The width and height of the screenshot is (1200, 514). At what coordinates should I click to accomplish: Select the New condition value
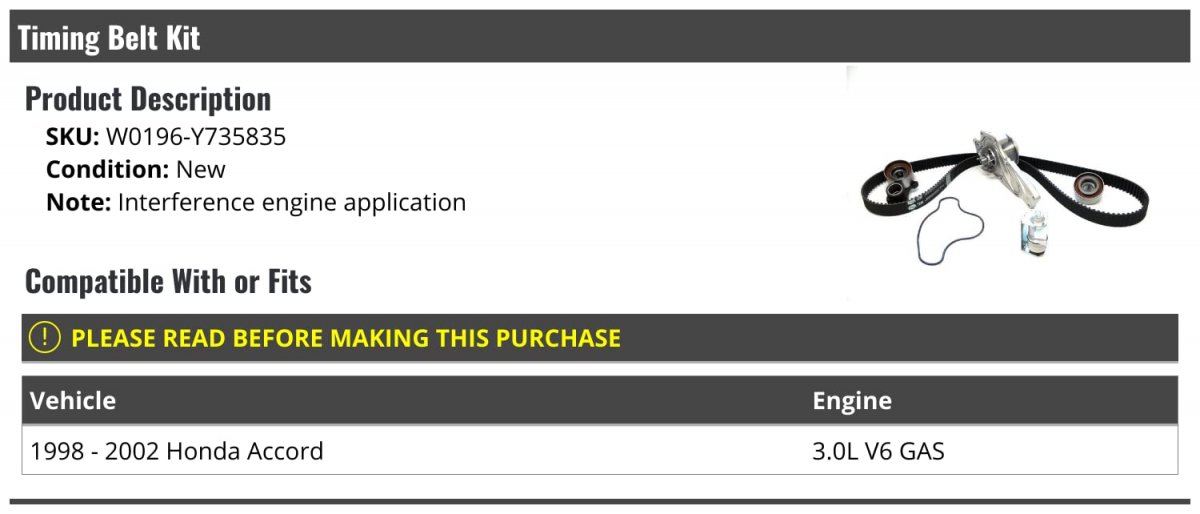(x=200, y=169)
